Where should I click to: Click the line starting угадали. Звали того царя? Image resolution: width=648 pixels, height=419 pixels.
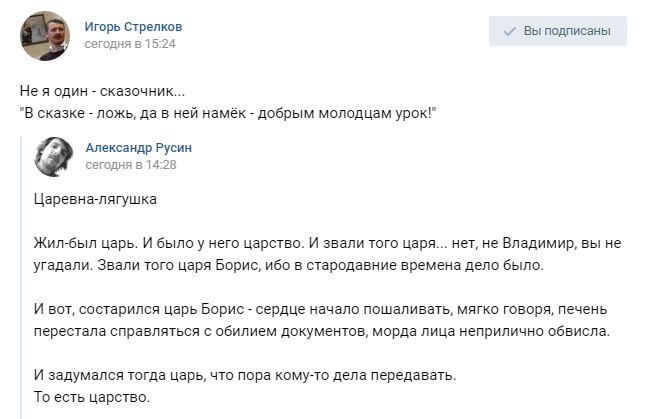click(288, 265)
